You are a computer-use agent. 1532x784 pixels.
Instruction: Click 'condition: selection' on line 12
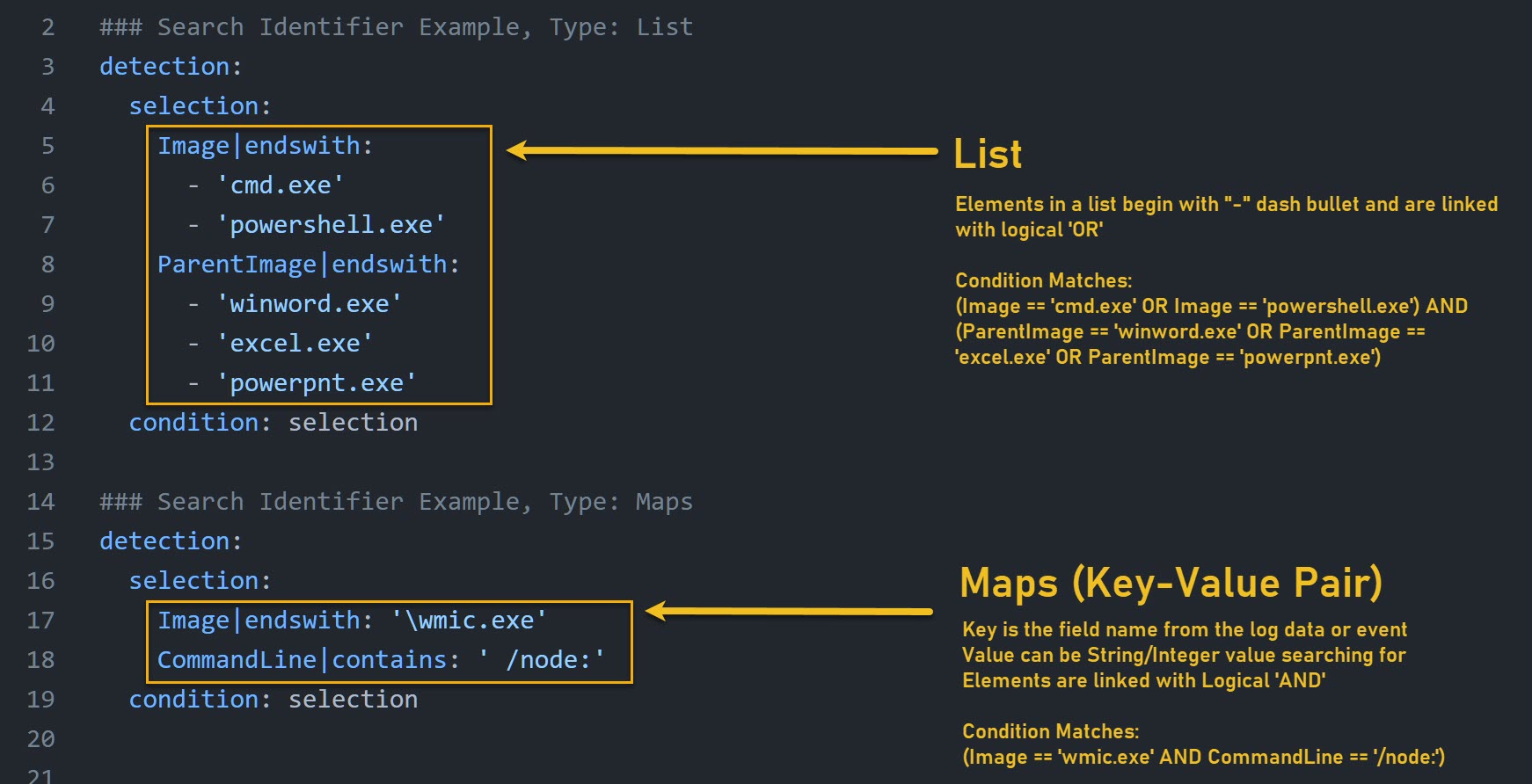pyautogui.click(x=274, y=423)
